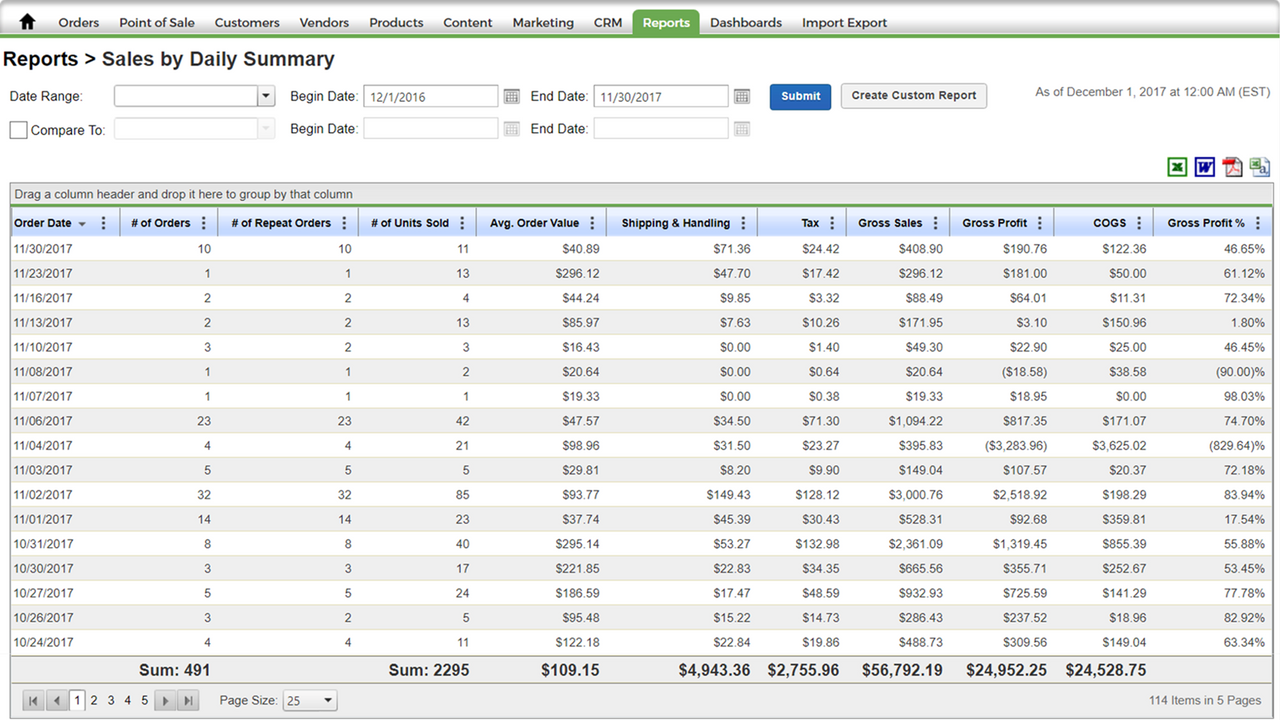Go to the Home icon
The width and height of the screenshot is (1280, 720).
pos(27,21)
